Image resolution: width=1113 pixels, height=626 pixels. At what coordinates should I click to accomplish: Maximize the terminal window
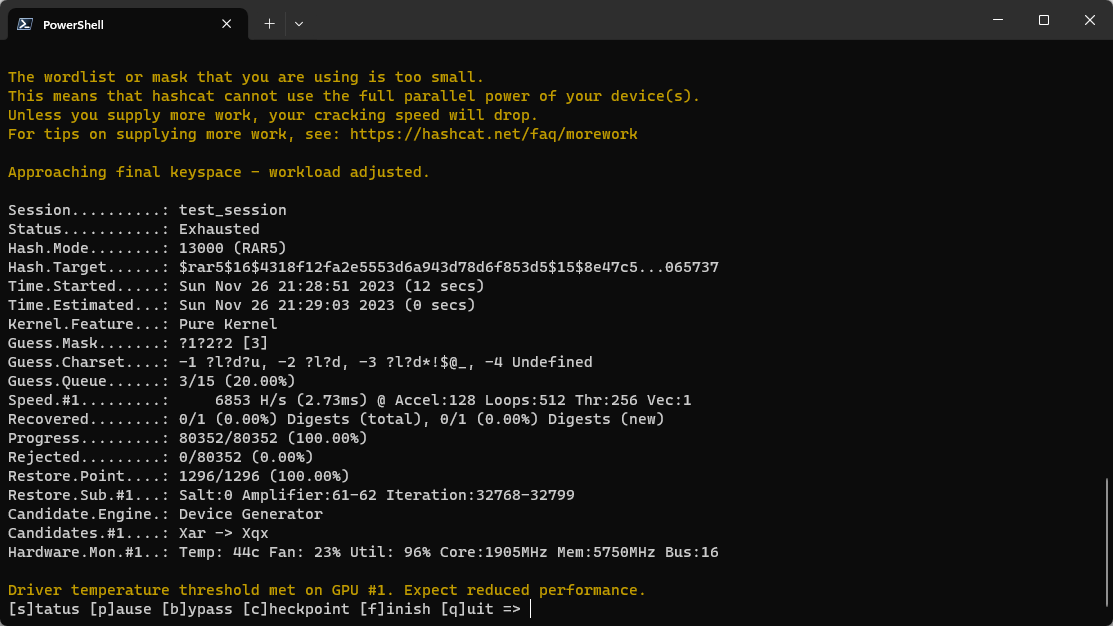(x=1043, y=20)
